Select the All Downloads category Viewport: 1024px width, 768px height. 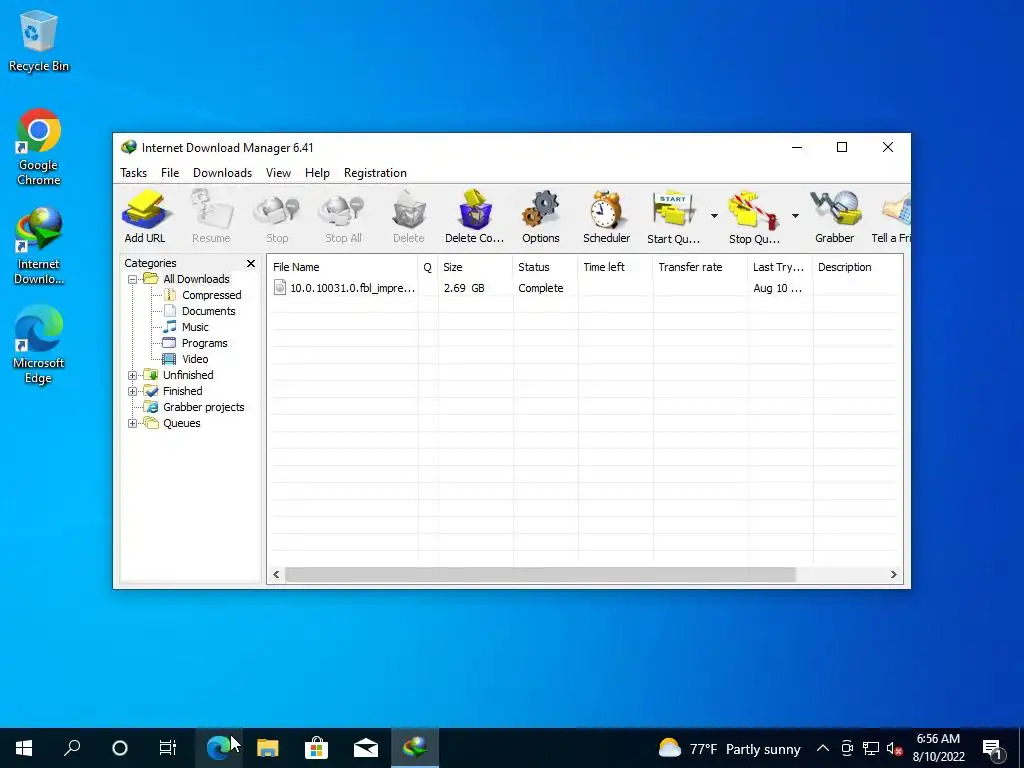(x=196, y=279)
